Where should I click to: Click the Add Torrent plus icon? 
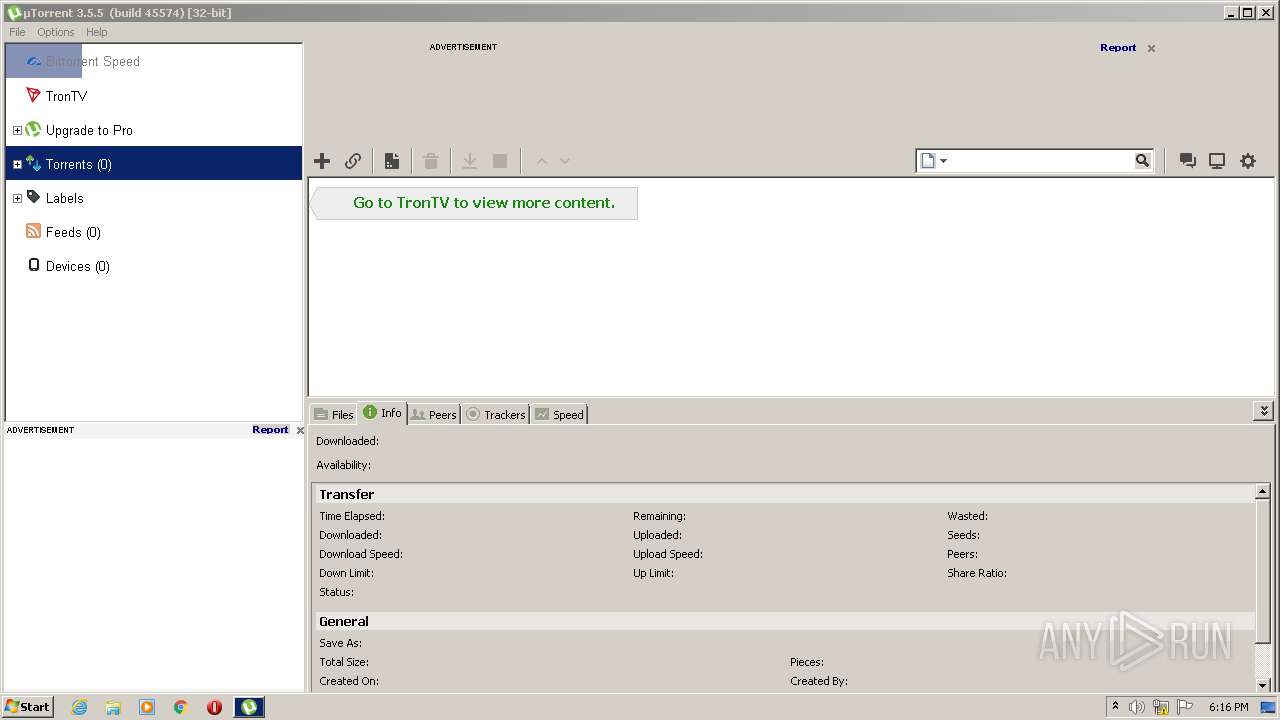[322, 161]
